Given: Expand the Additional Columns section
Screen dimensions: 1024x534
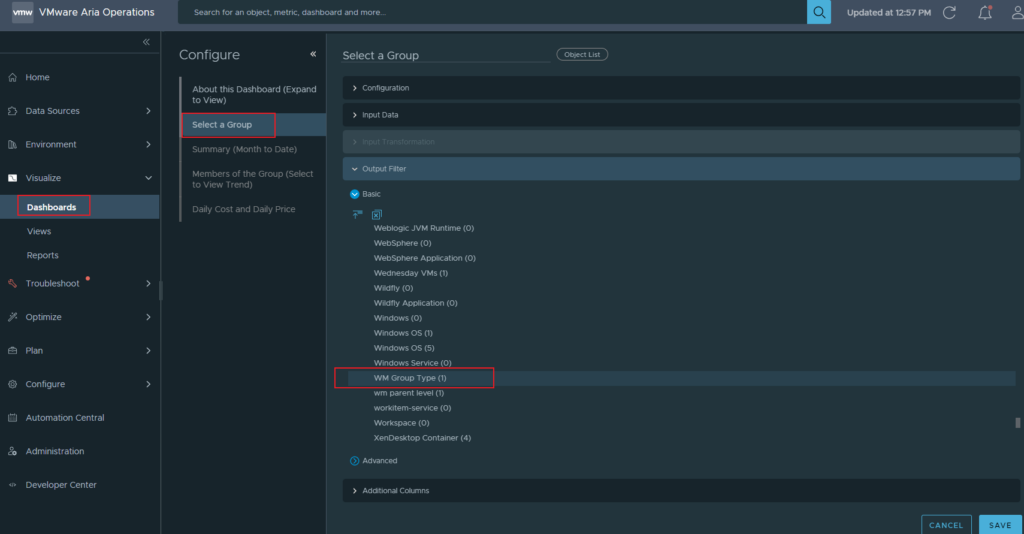Looking at the screenshot, I should (x=680, y=490).
